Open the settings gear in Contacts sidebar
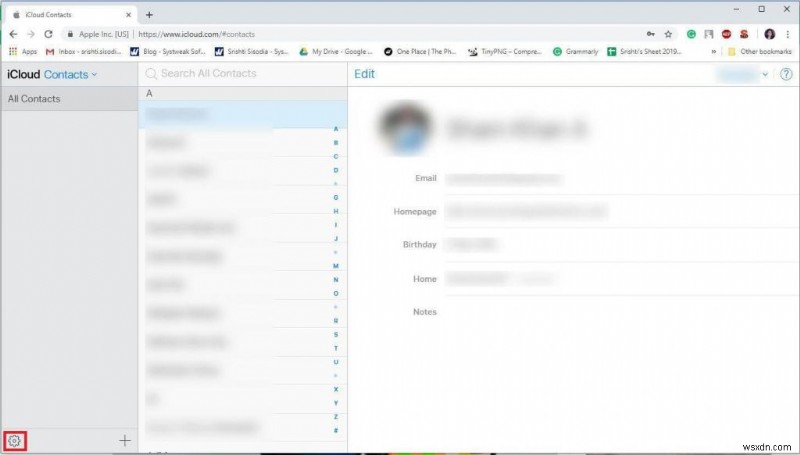This screenshot has height=455, width=800. tap(14, 441)
